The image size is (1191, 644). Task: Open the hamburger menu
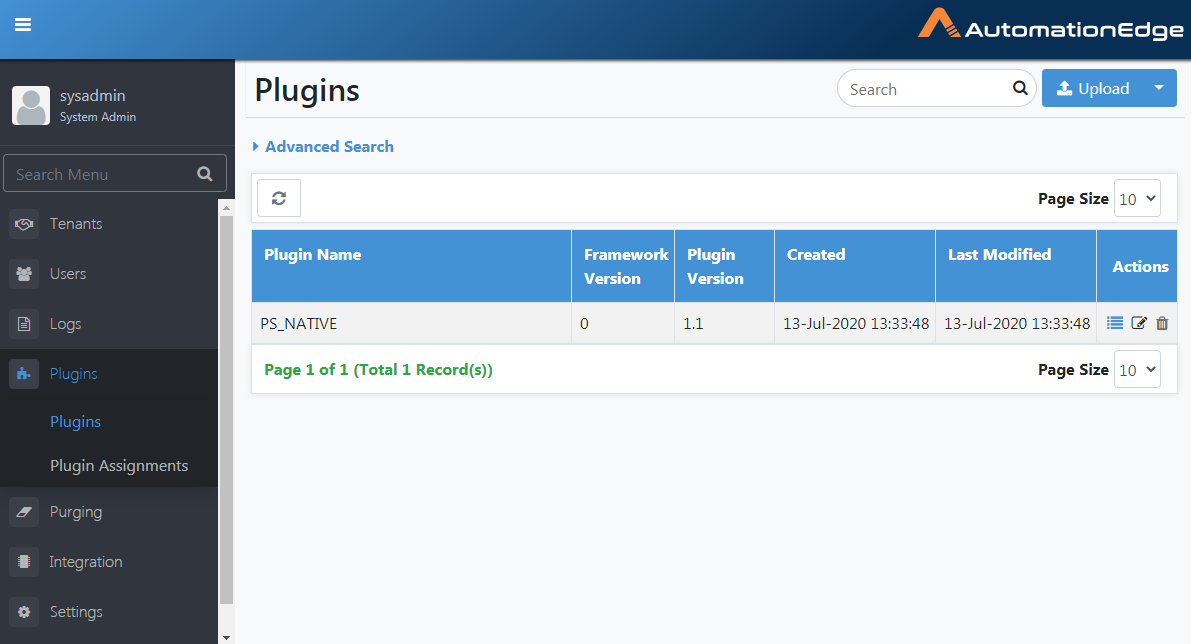(23, 25)
